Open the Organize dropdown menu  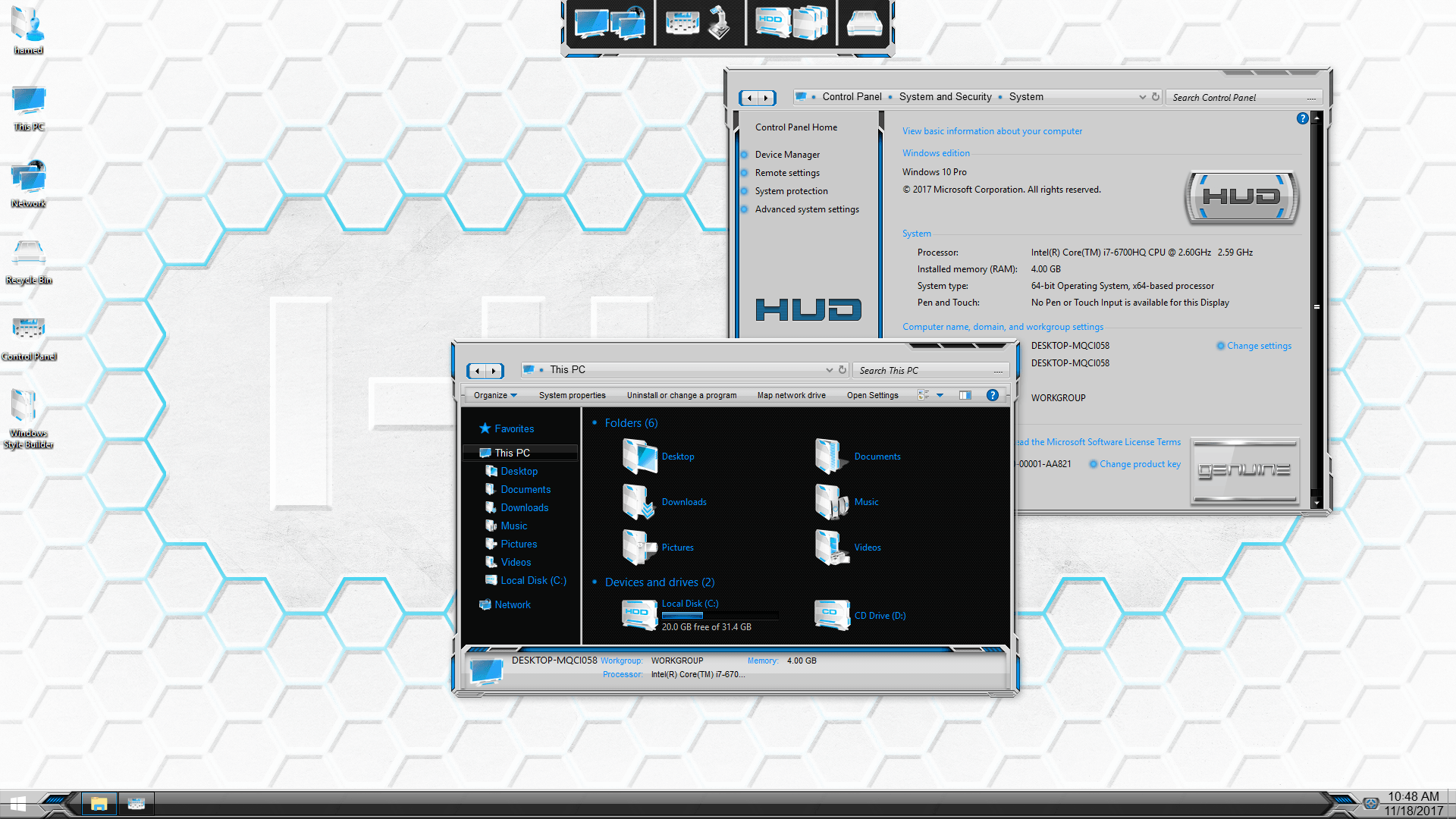[x=495, y=395]
